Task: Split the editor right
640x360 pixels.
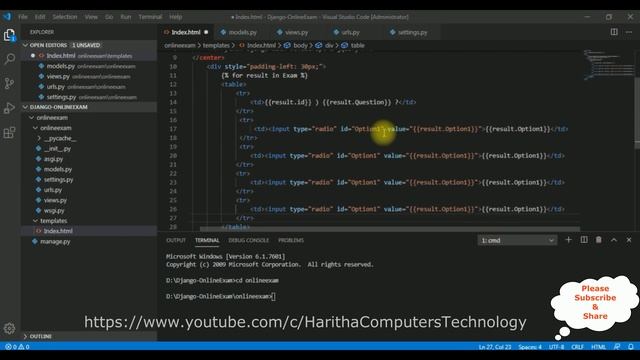Action: coord(614,32)
